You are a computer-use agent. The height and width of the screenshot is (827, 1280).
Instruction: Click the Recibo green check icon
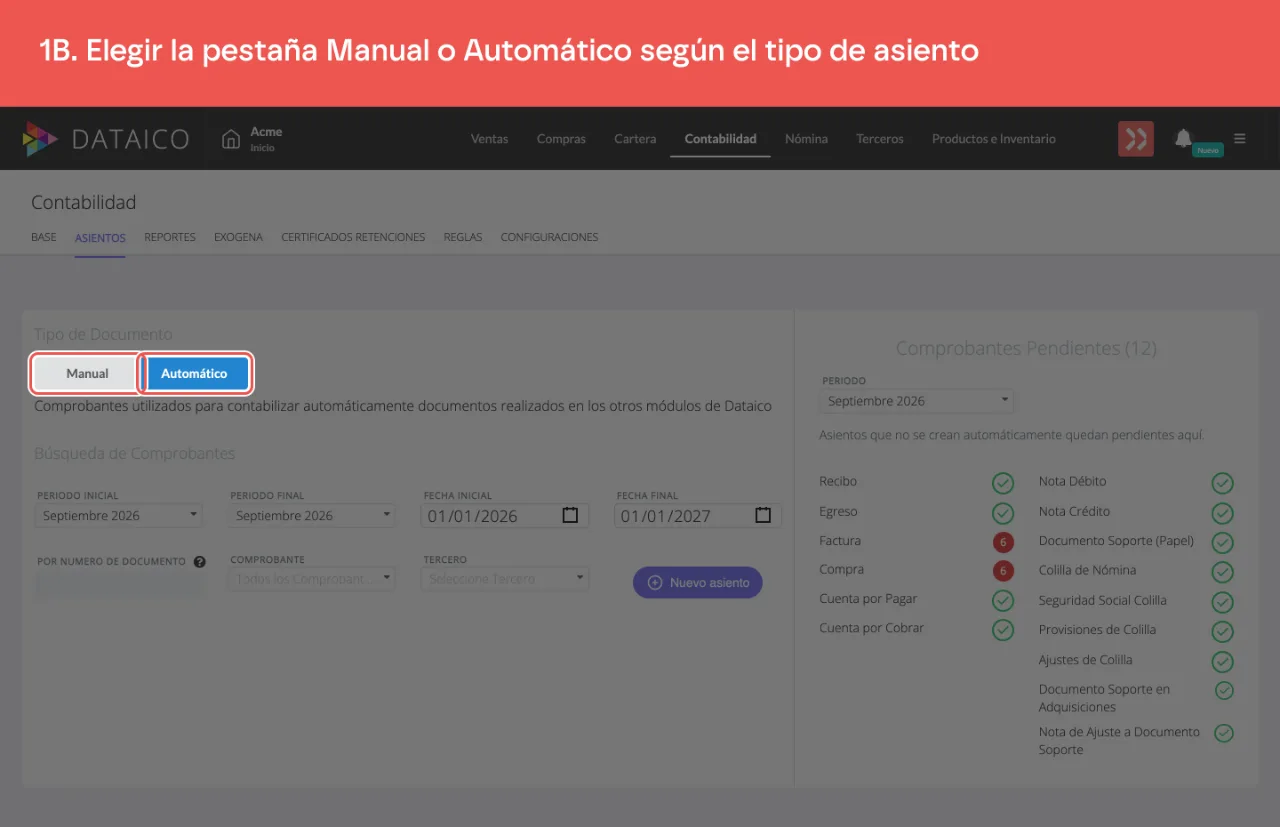(x=1003, y=484)
